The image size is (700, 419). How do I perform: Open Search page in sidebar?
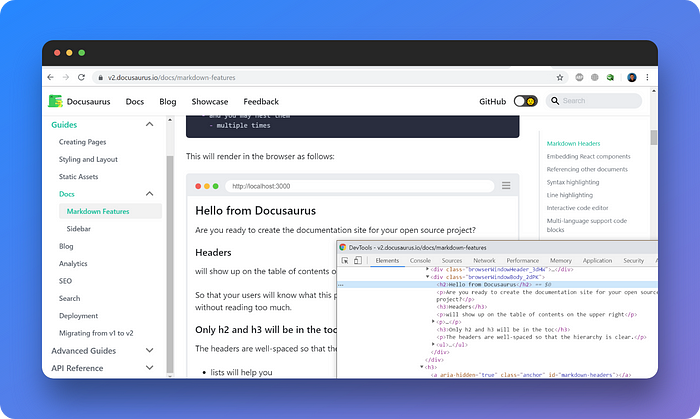(x=70, y=299)
